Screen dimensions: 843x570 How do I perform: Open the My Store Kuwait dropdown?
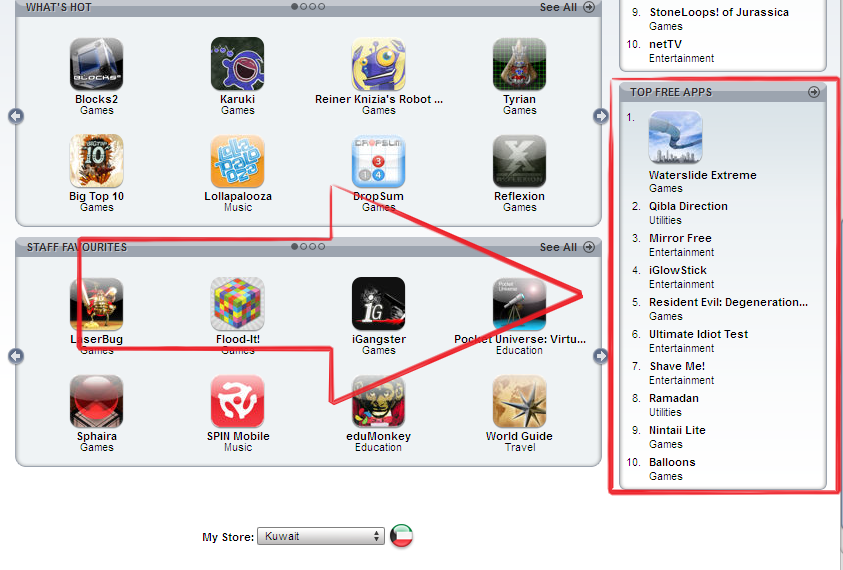pos(321,536)
